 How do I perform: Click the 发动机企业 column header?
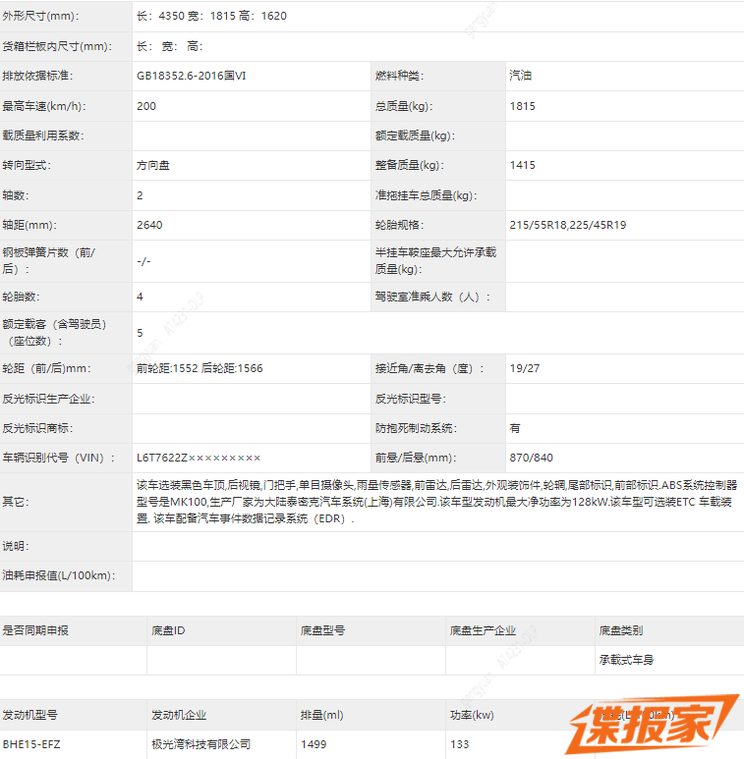179,715
